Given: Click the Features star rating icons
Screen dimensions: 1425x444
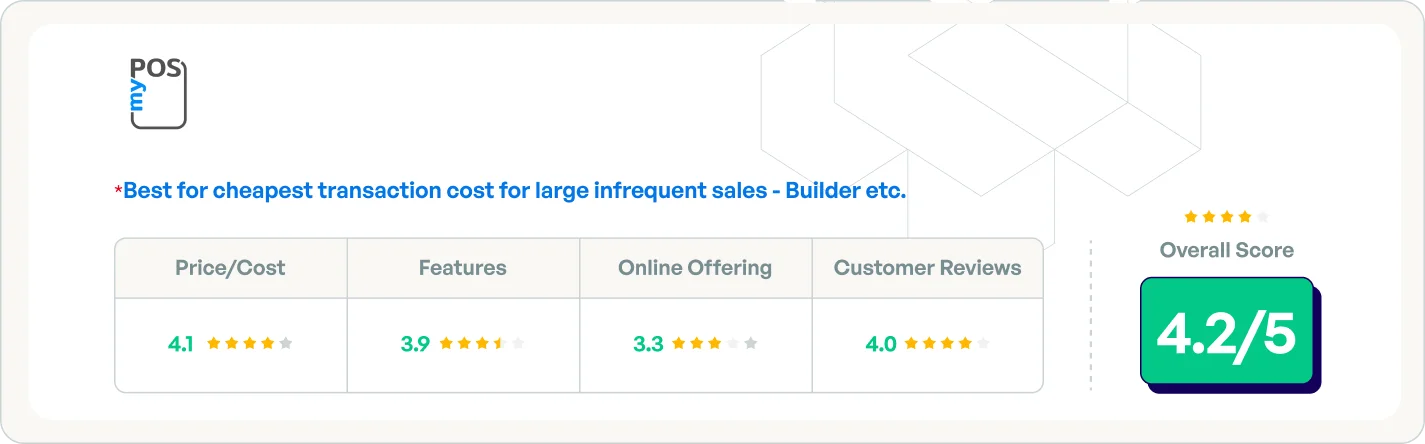Looking at the screenshot, I should click(x=482, y=343).
